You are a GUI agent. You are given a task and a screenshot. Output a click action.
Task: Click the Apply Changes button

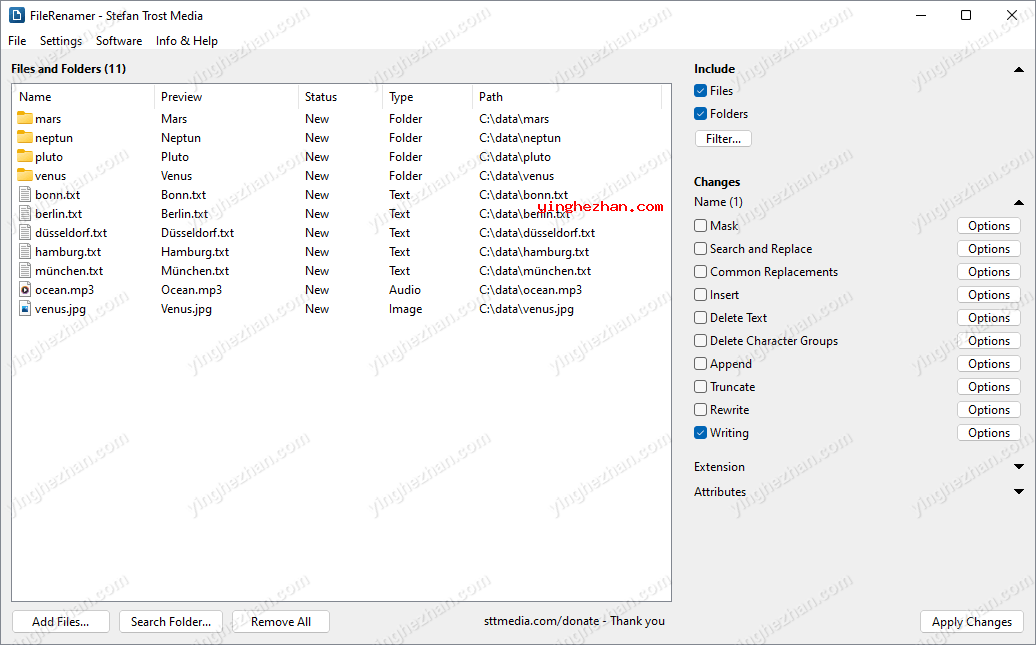click(971, 622)
